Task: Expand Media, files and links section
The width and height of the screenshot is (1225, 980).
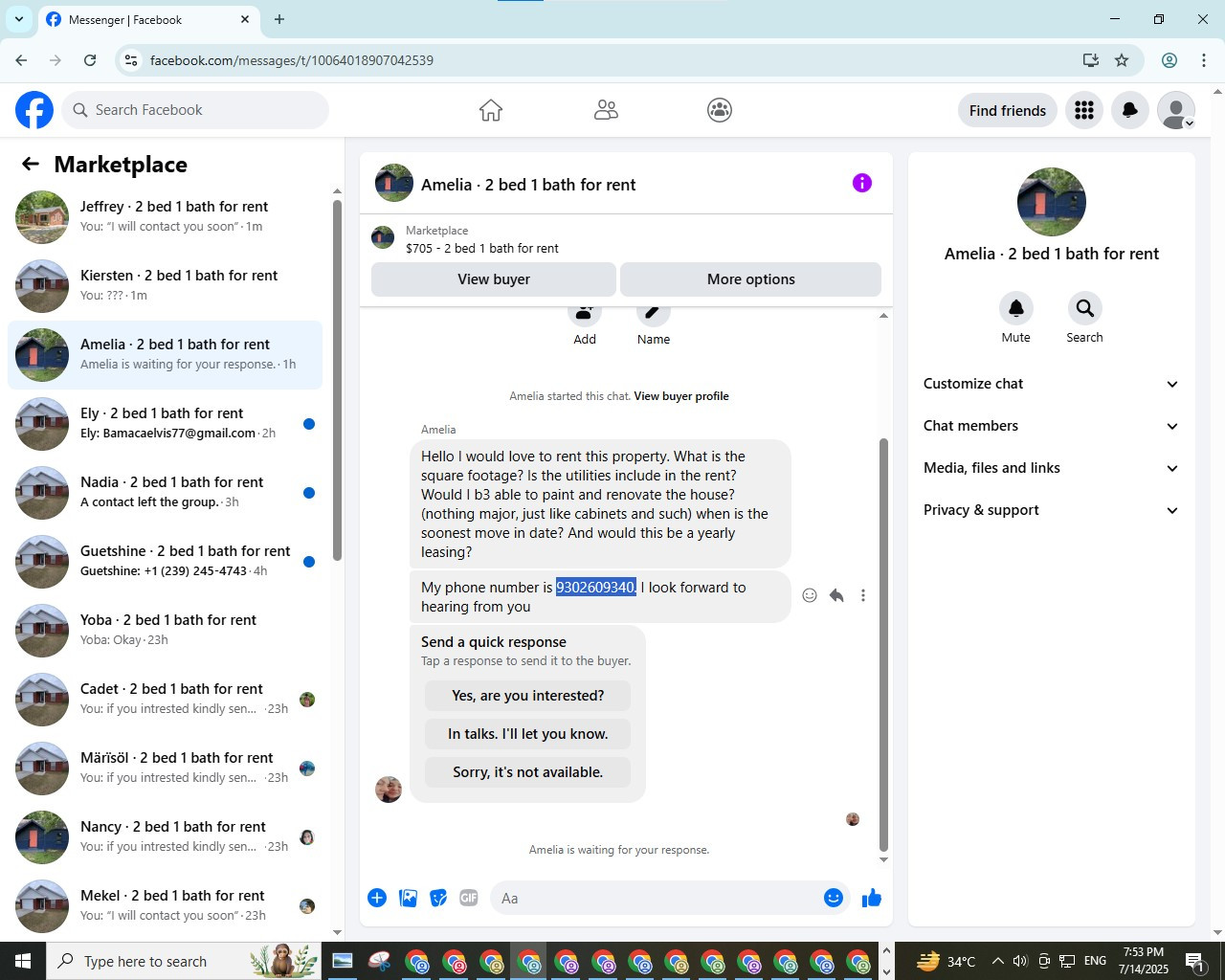Action: (1051, 468)
